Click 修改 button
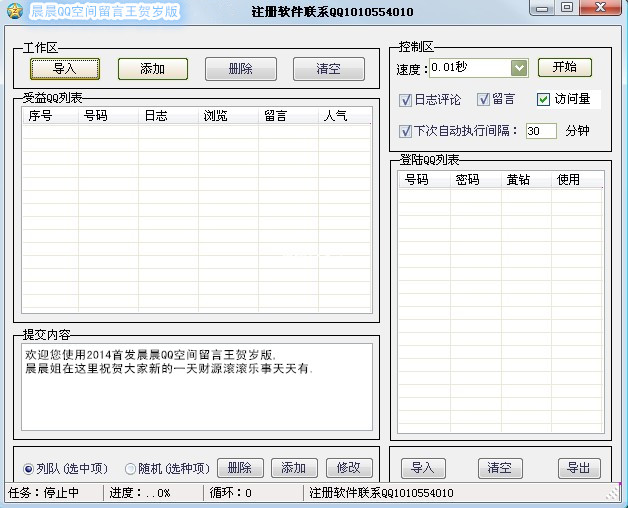The width and height of the screenshot is (628, 508). tap(349, 468)
